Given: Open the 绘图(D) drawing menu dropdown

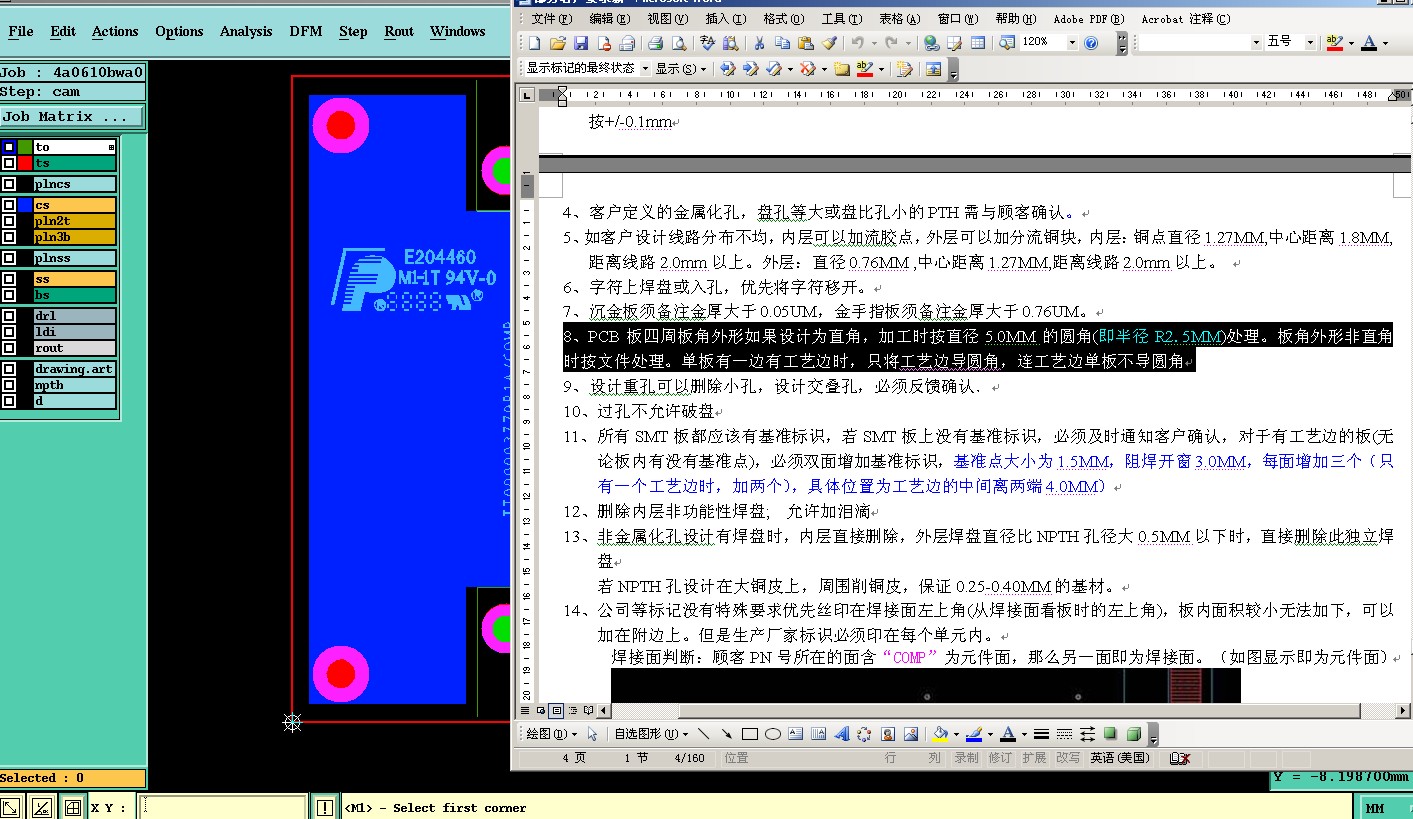Looking at the screenshot, I should [553, 734].
